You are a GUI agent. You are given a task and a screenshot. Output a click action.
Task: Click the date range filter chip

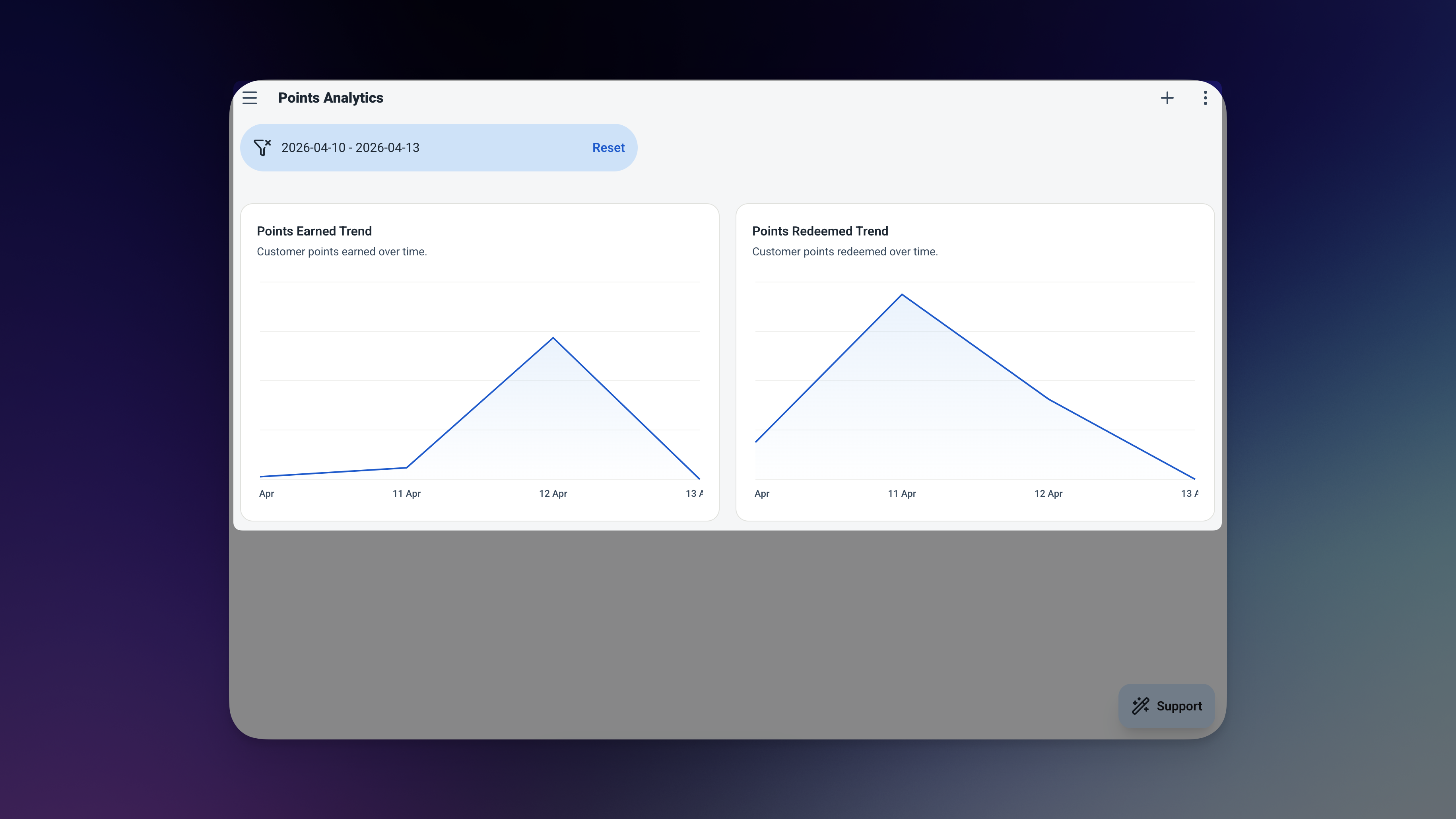pyautogui.click(x=350, y=148)
